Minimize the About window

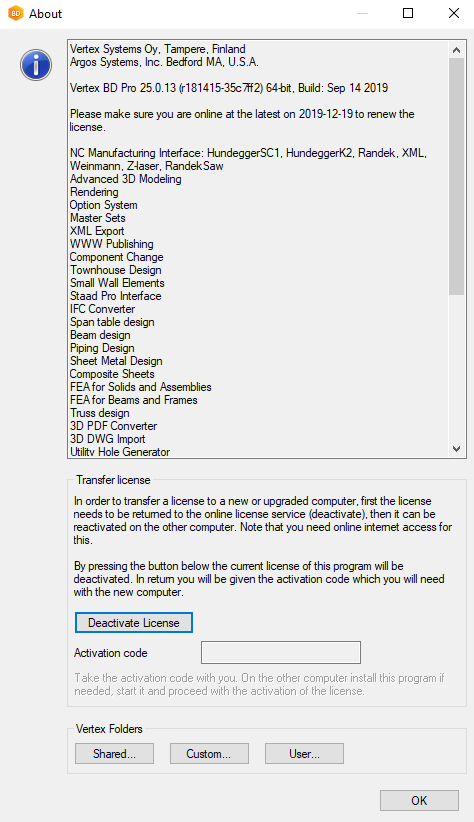pos(362,14)
